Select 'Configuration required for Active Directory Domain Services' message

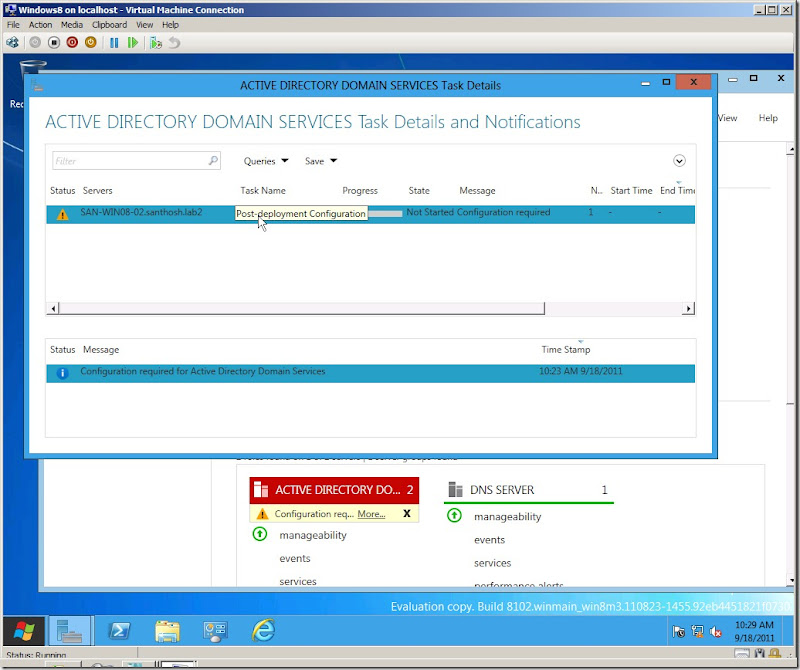203,371
